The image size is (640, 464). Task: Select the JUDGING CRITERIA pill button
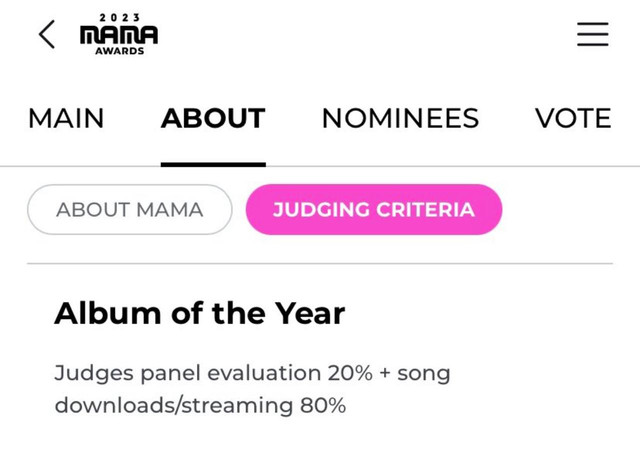(374, 210)
